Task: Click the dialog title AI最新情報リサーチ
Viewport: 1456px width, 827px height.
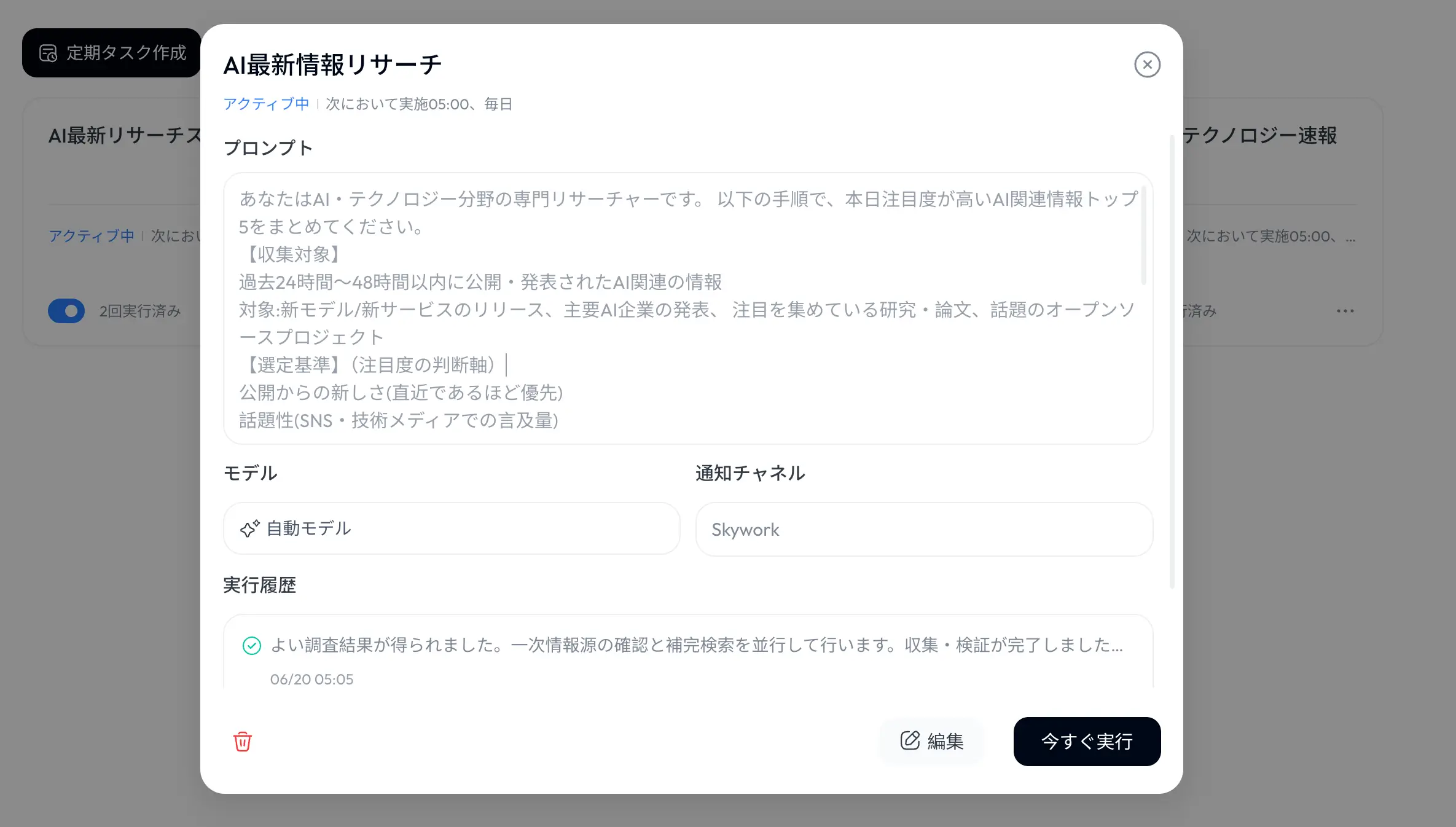Action: 332,65
